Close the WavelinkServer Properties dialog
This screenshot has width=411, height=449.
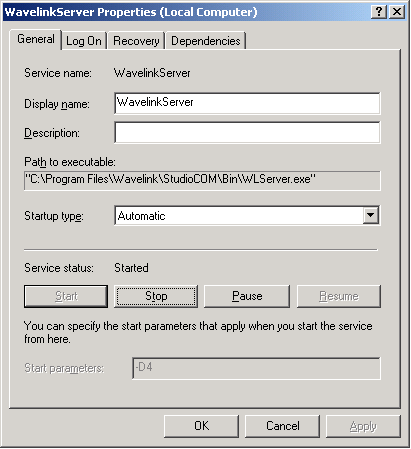pos(397,12)
